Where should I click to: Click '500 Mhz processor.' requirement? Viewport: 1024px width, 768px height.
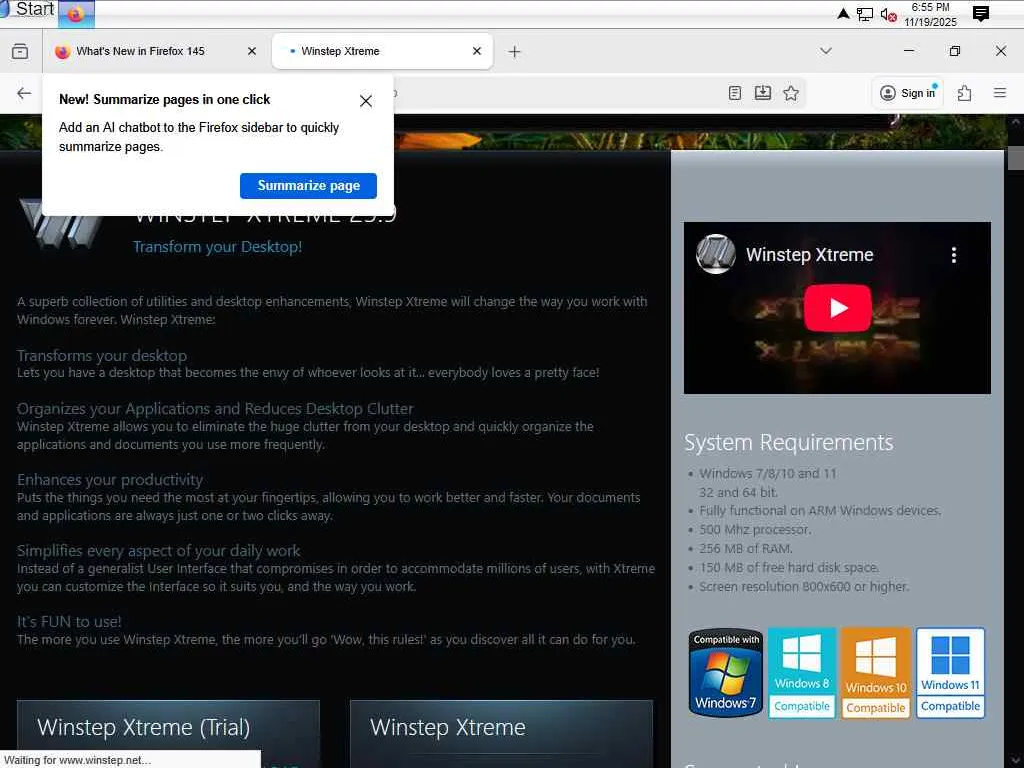pyautogui.click(x=755, y=530)
